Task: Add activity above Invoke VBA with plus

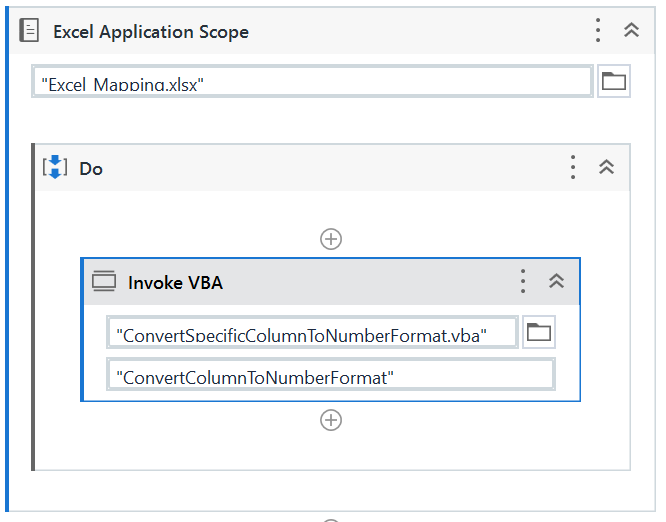Action: coord(331,239)
